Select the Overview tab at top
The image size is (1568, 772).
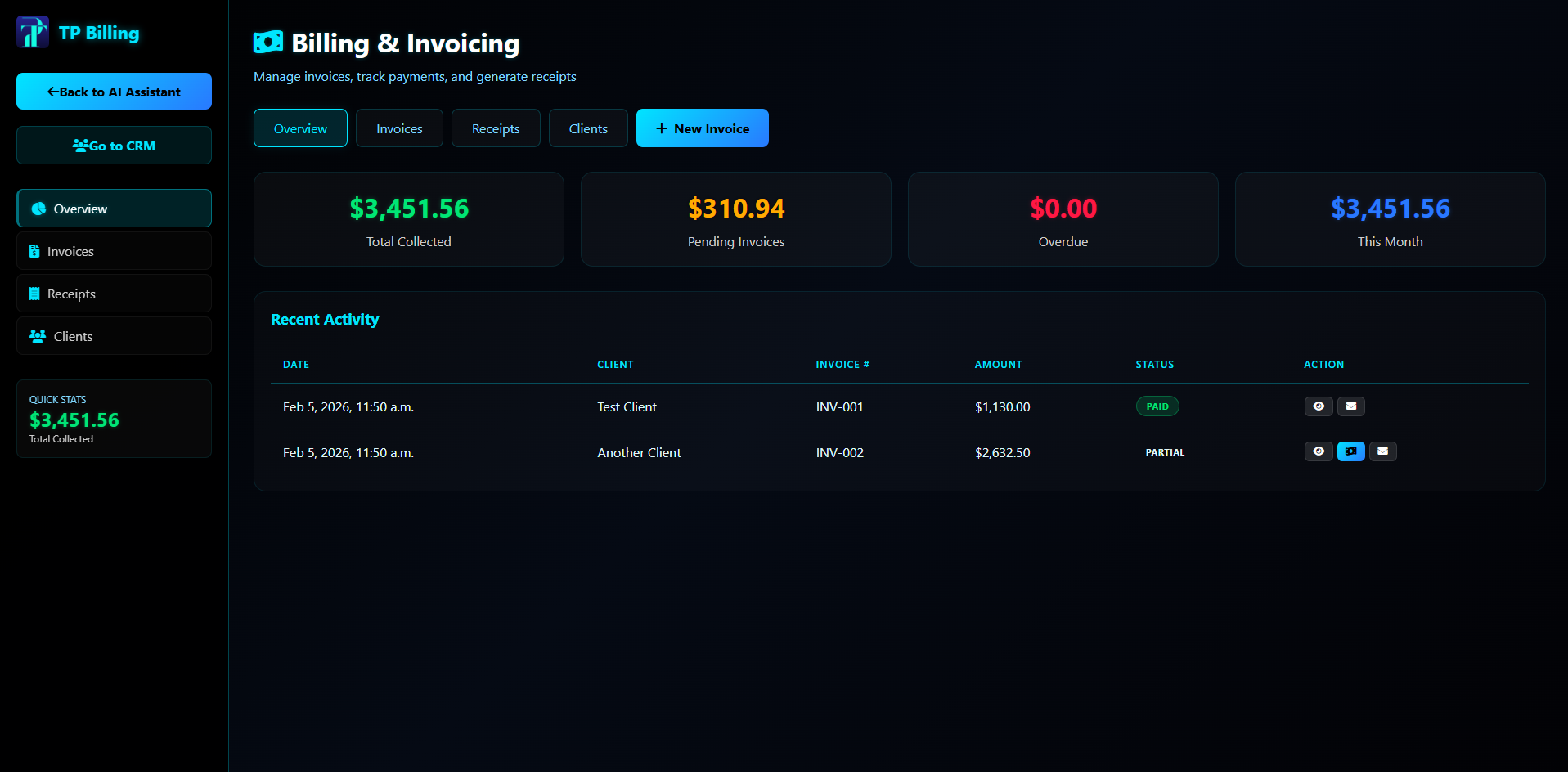point(300,128)
